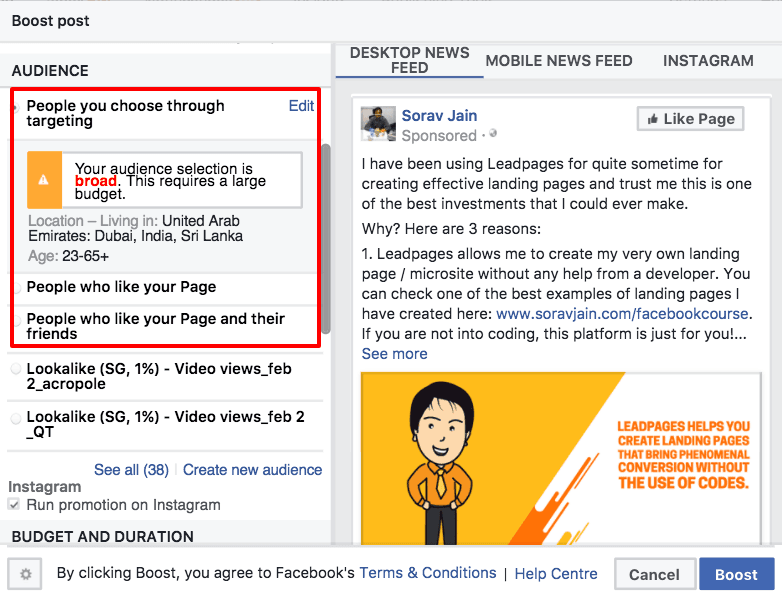
Task: Click the audience selection is broad message
Action: [x=170, y=181]
